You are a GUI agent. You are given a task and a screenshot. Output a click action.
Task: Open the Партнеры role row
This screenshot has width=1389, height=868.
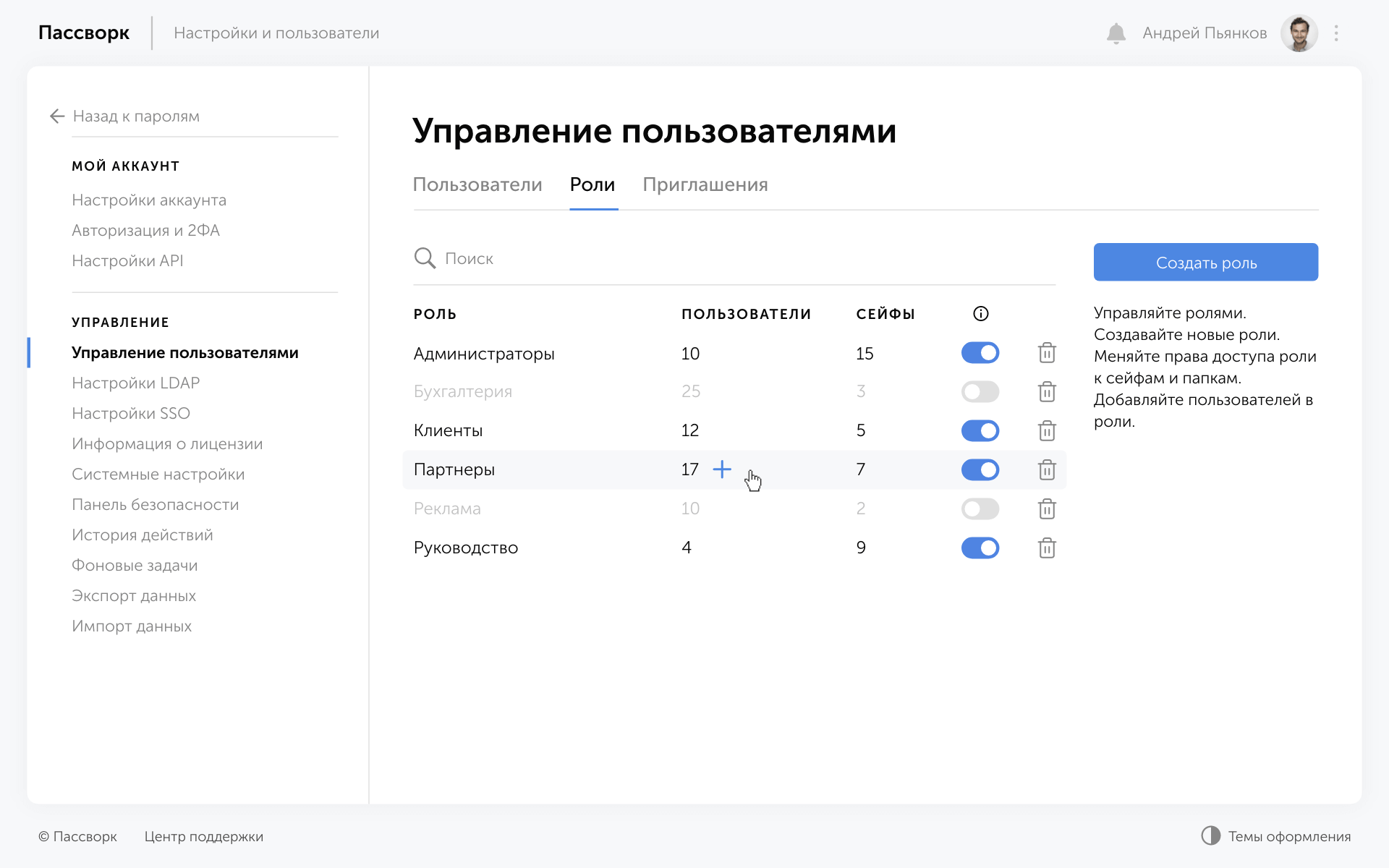734,470
